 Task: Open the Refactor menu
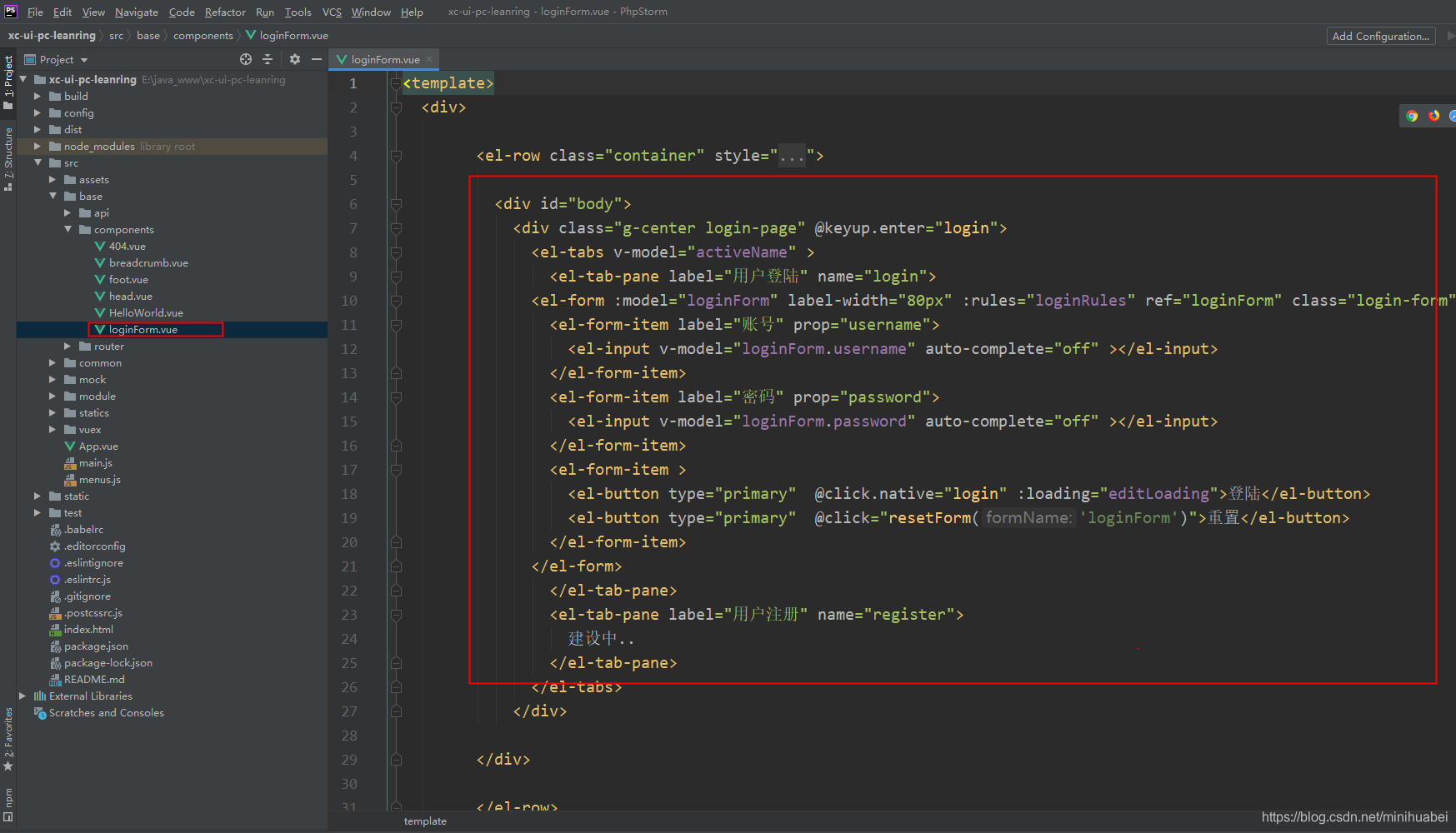225,12
